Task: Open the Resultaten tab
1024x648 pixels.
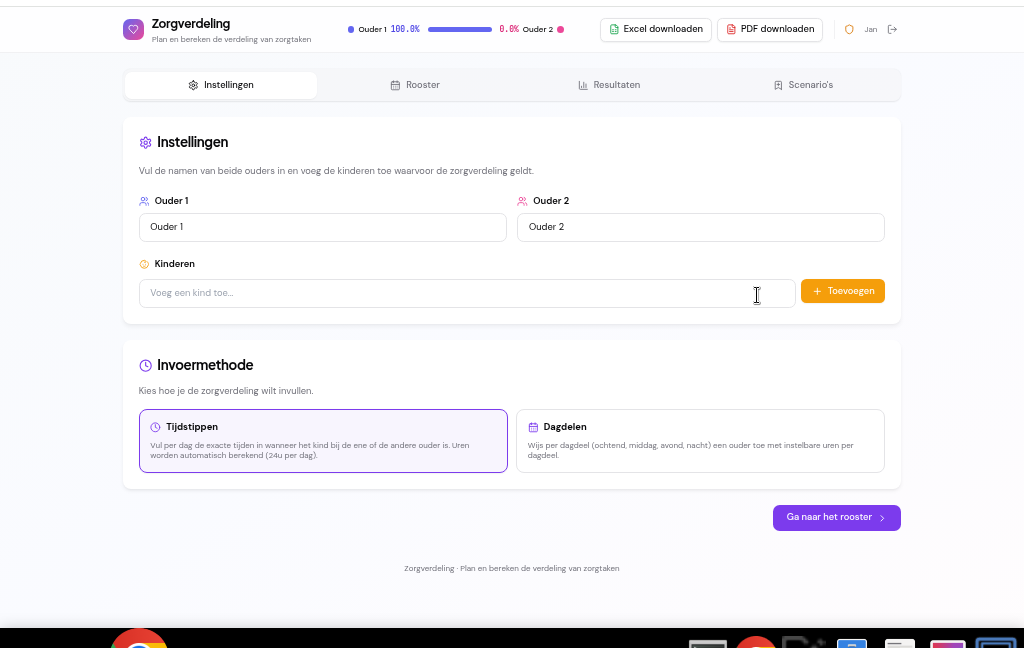Action: click(609, 85)
